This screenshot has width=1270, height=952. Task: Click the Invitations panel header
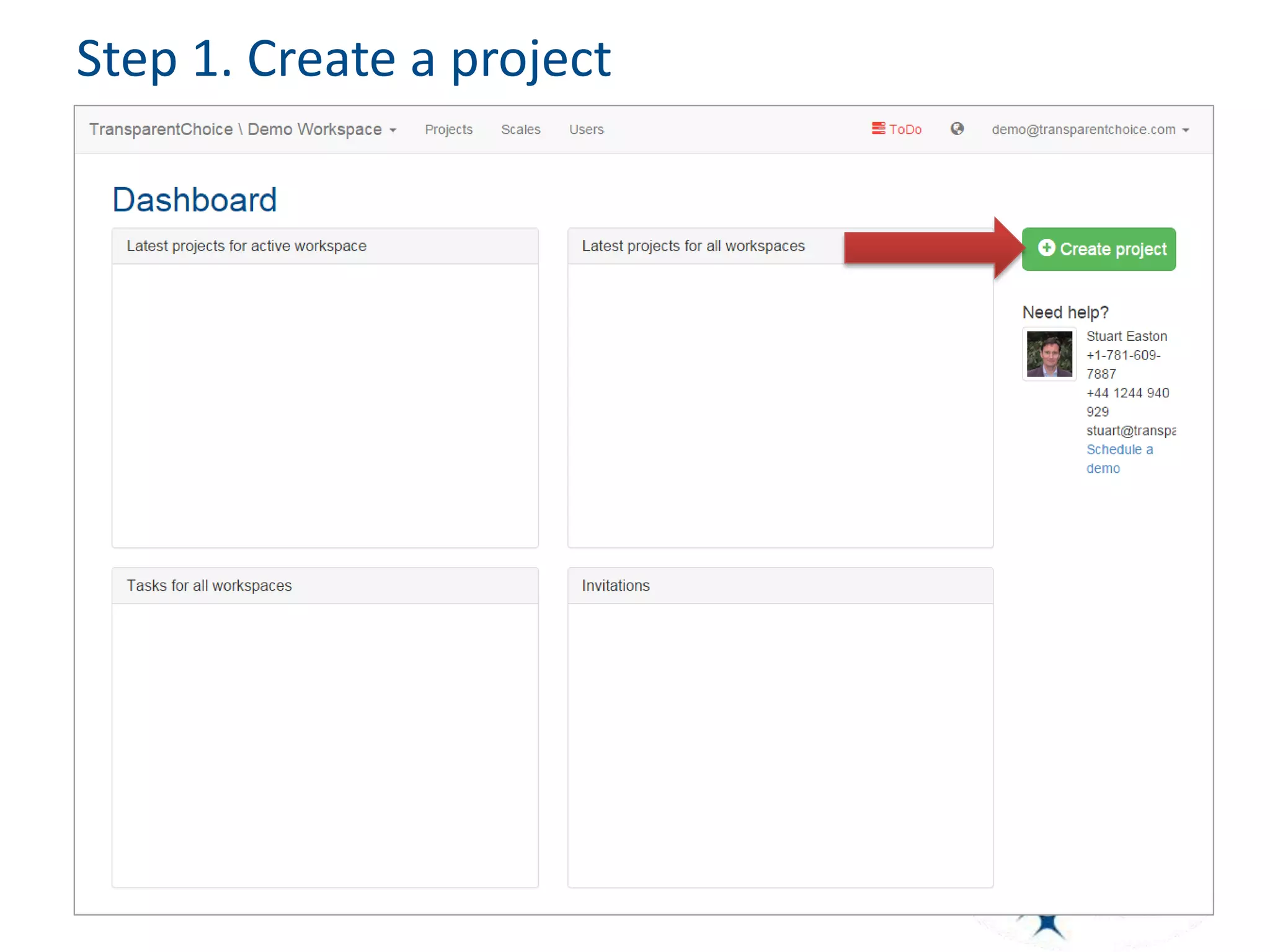click(x=615, y=586)
